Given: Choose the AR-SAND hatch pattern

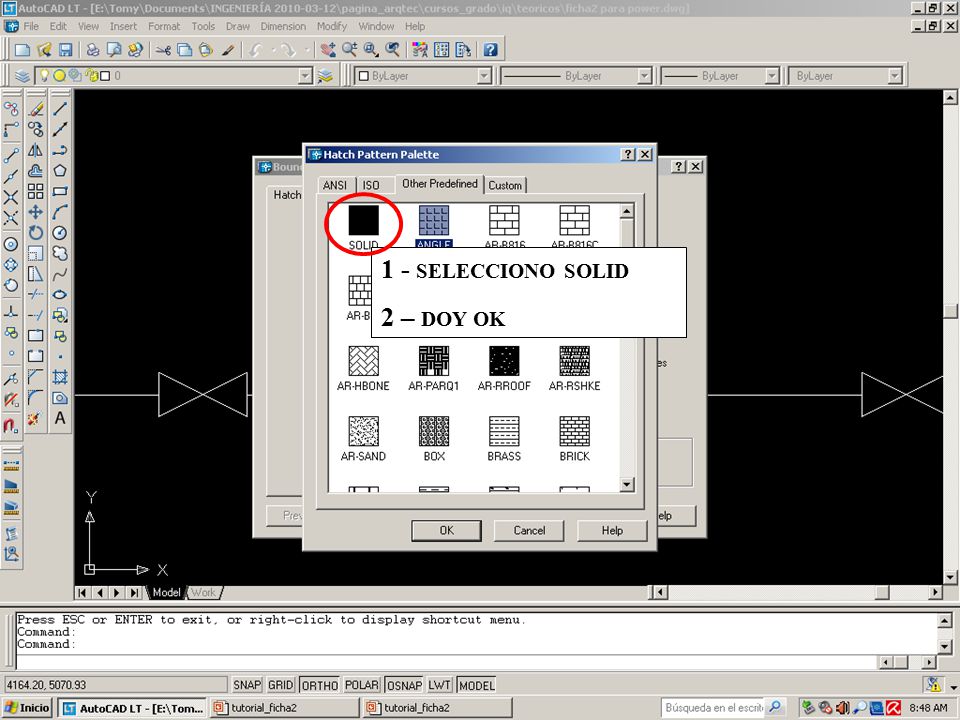Looking at the screenshot, I should pos(364,432).
